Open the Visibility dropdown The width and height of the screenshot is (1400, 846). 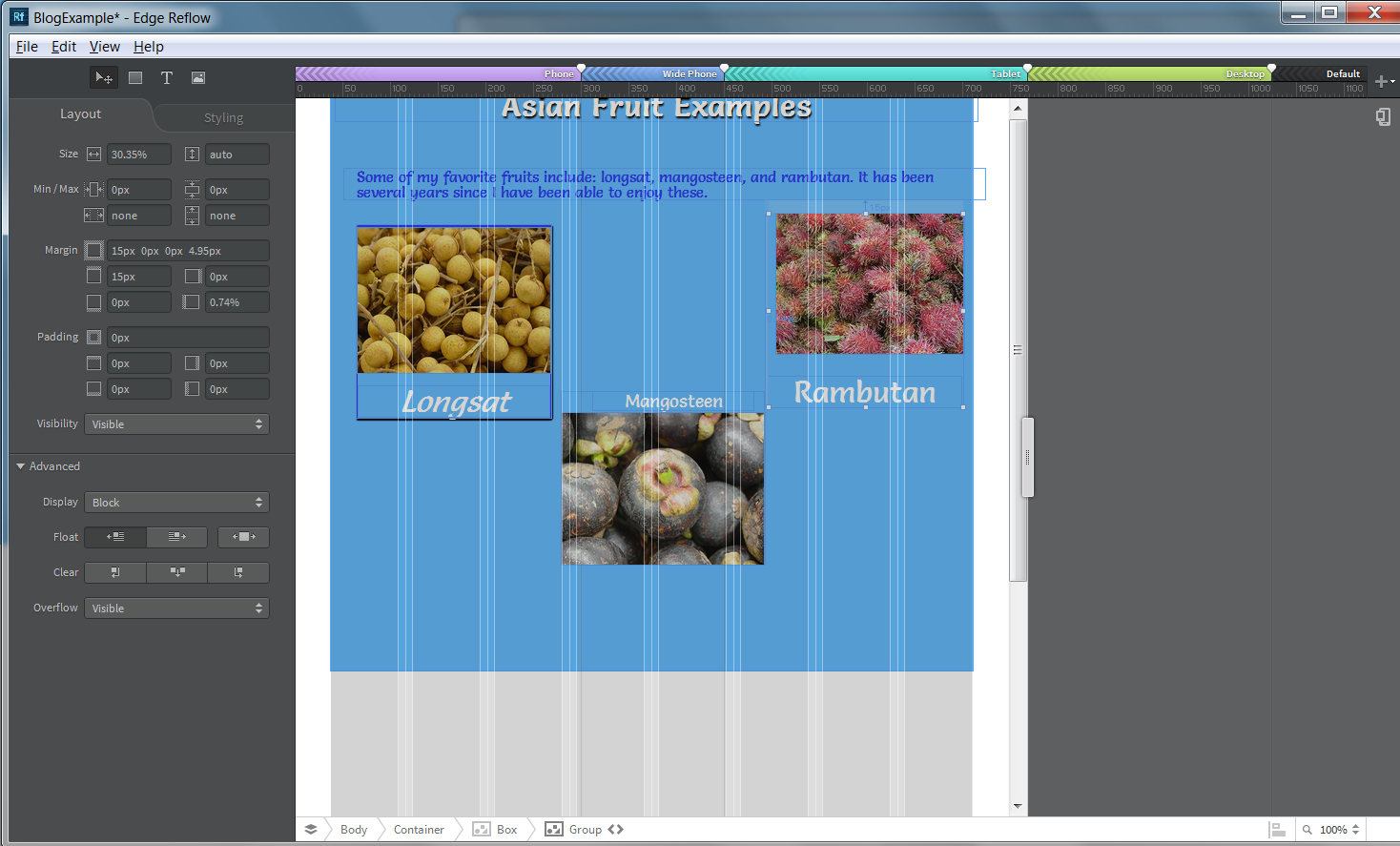[176, 423]
